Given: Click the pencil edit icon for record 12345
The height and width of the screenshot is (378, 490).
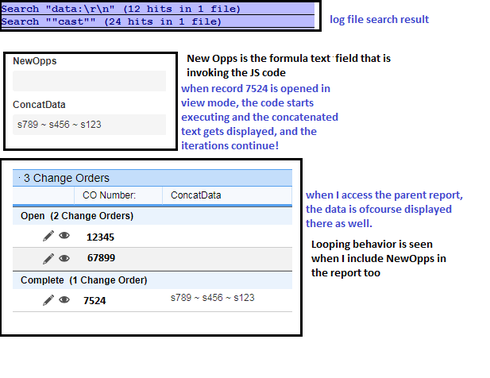Looking at the screenshot, I should click(x=48, y=236).
